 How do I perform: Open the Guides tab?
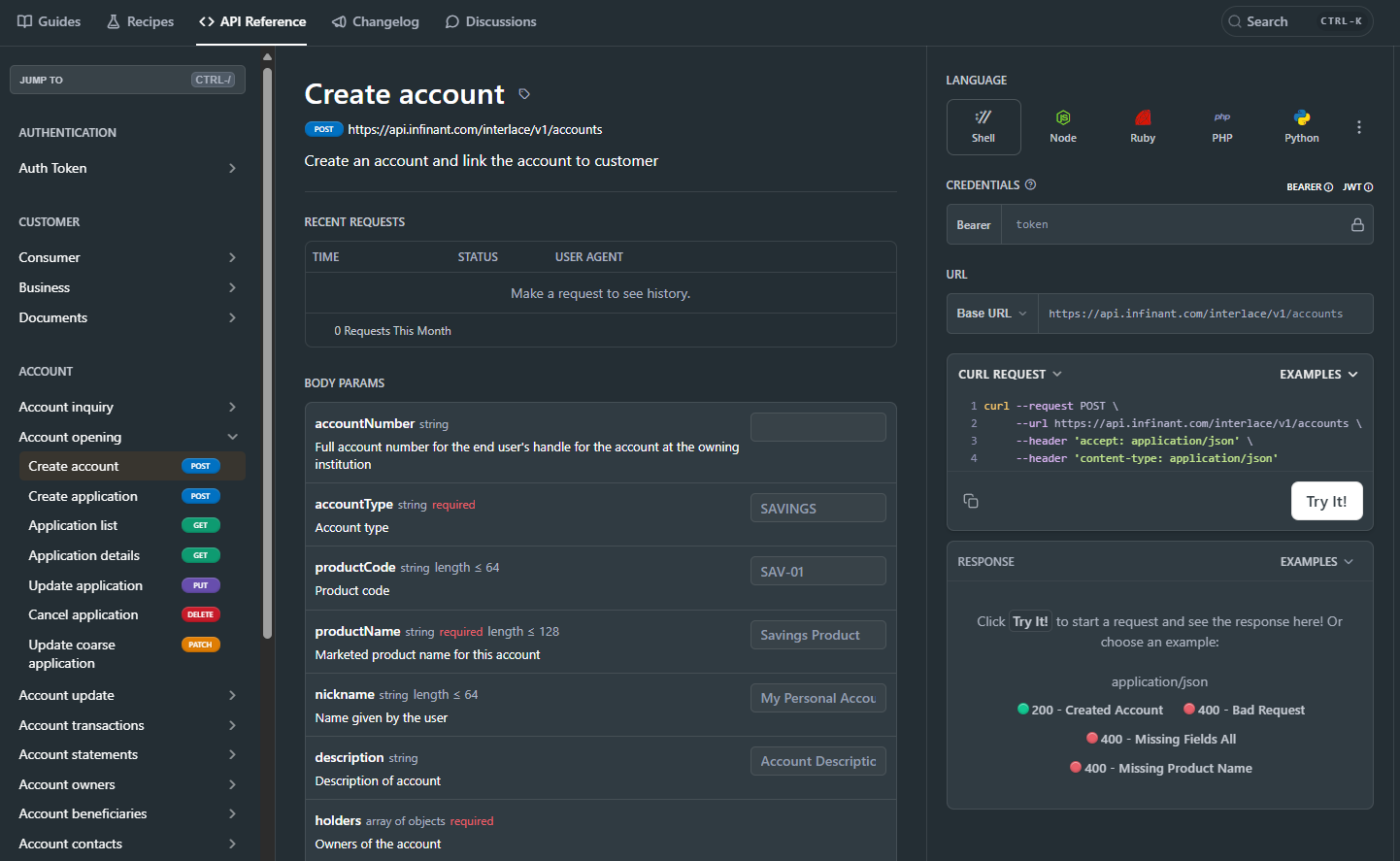click(x=49, y=21)
